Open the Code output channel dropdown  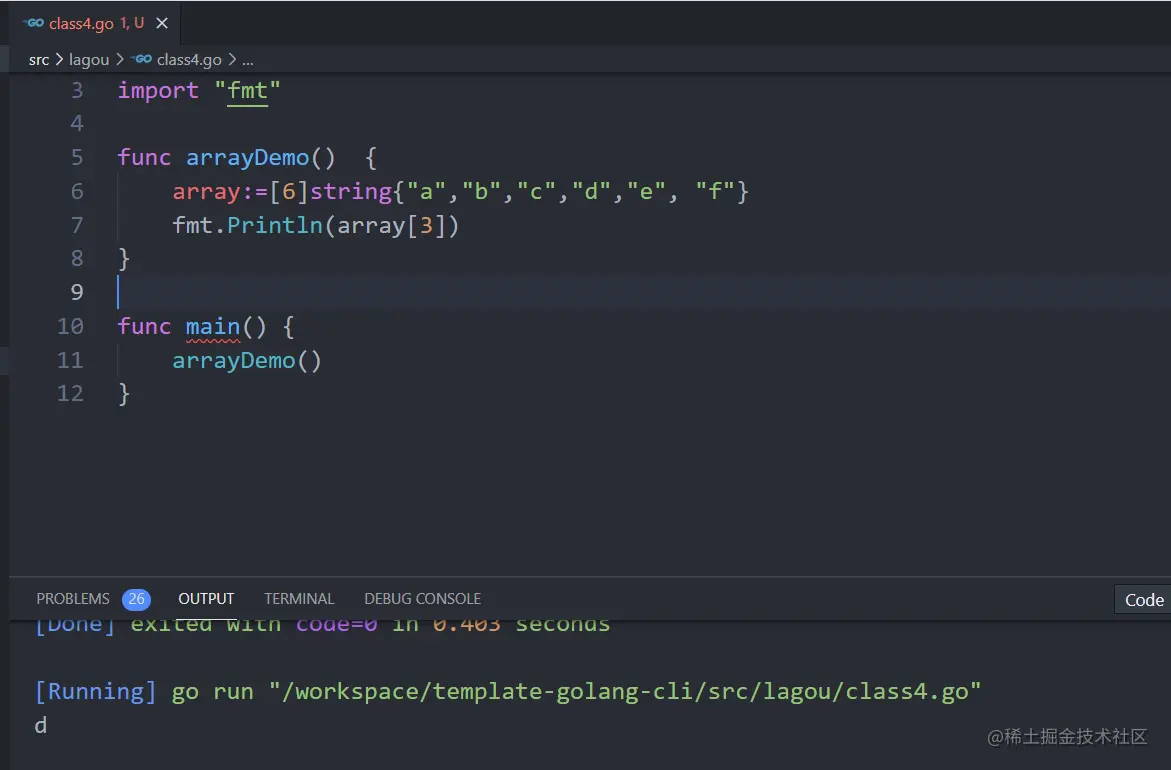[1143, 600]
